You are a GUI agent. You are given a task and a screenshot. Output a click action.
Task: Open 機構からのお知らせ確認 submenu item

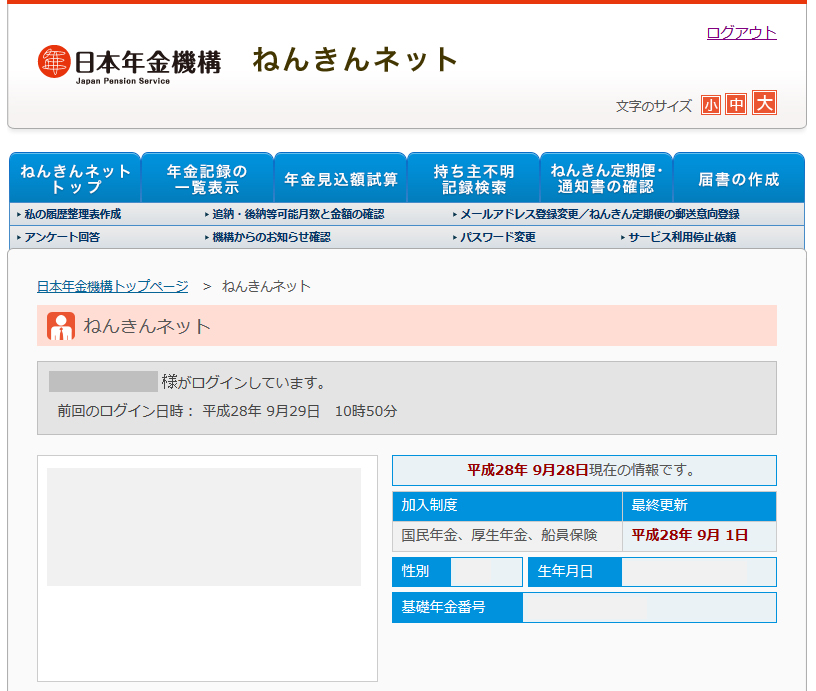pos(270,237)
